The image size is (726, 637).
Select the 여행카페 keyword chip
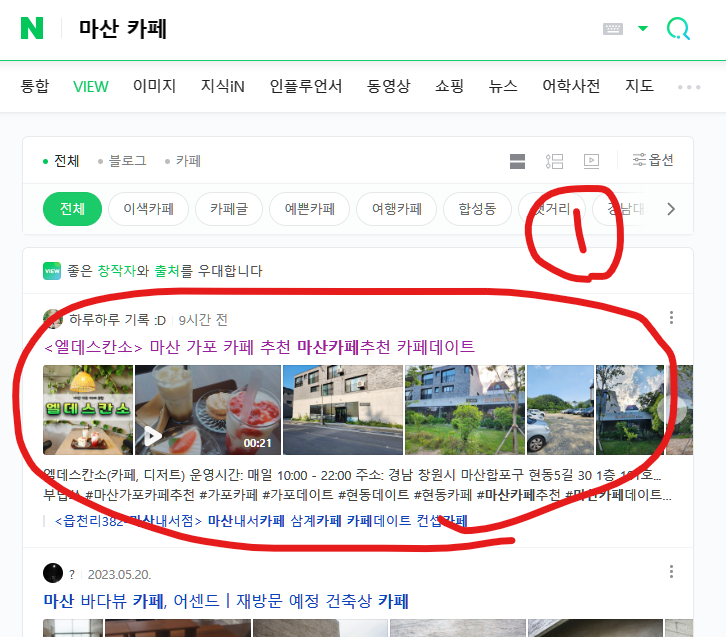(397, 209)
